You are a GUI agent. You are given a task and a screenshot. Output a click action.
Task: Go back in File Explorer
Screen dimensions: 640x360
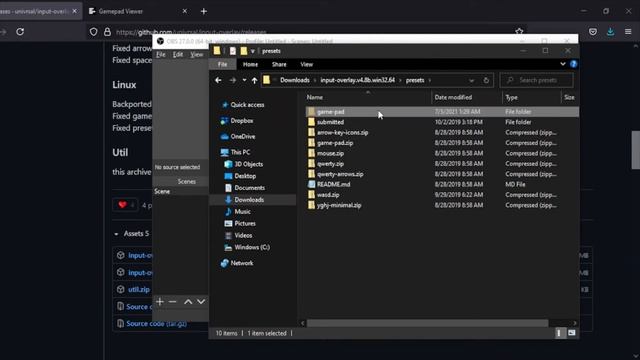[218, 80]
